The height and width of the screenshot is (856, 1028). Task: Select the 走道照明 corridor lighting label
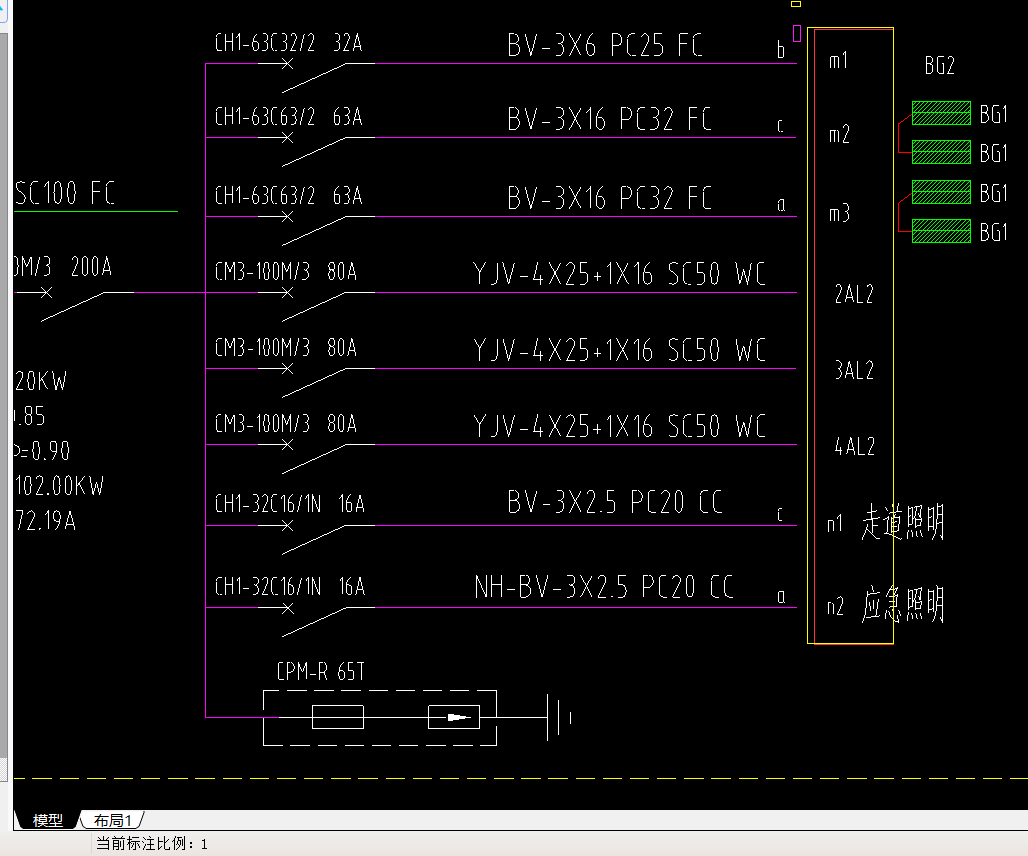click(x=902, y=522)
